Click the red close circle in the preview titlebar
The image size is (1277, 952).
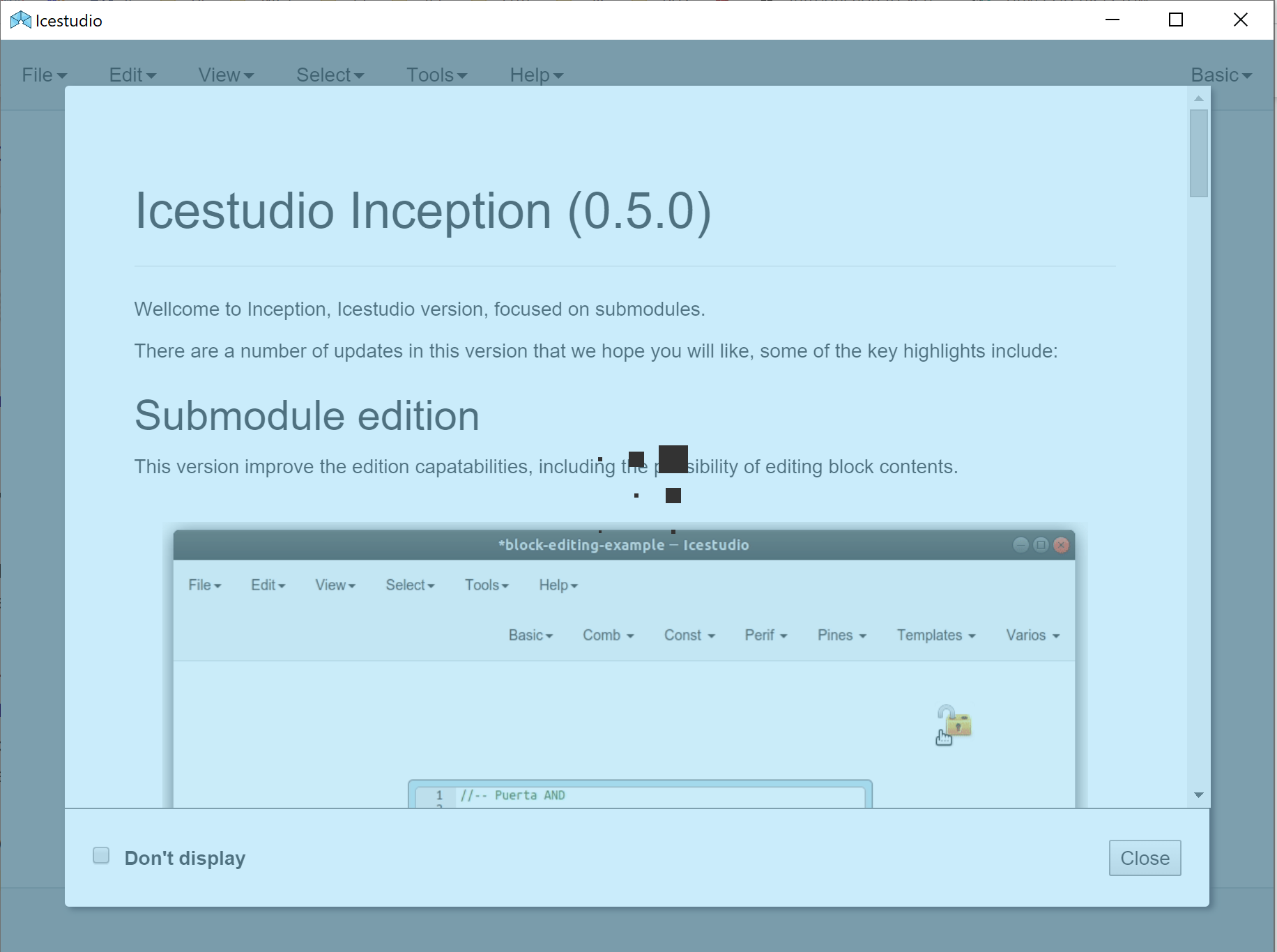tap(1061, 545)
